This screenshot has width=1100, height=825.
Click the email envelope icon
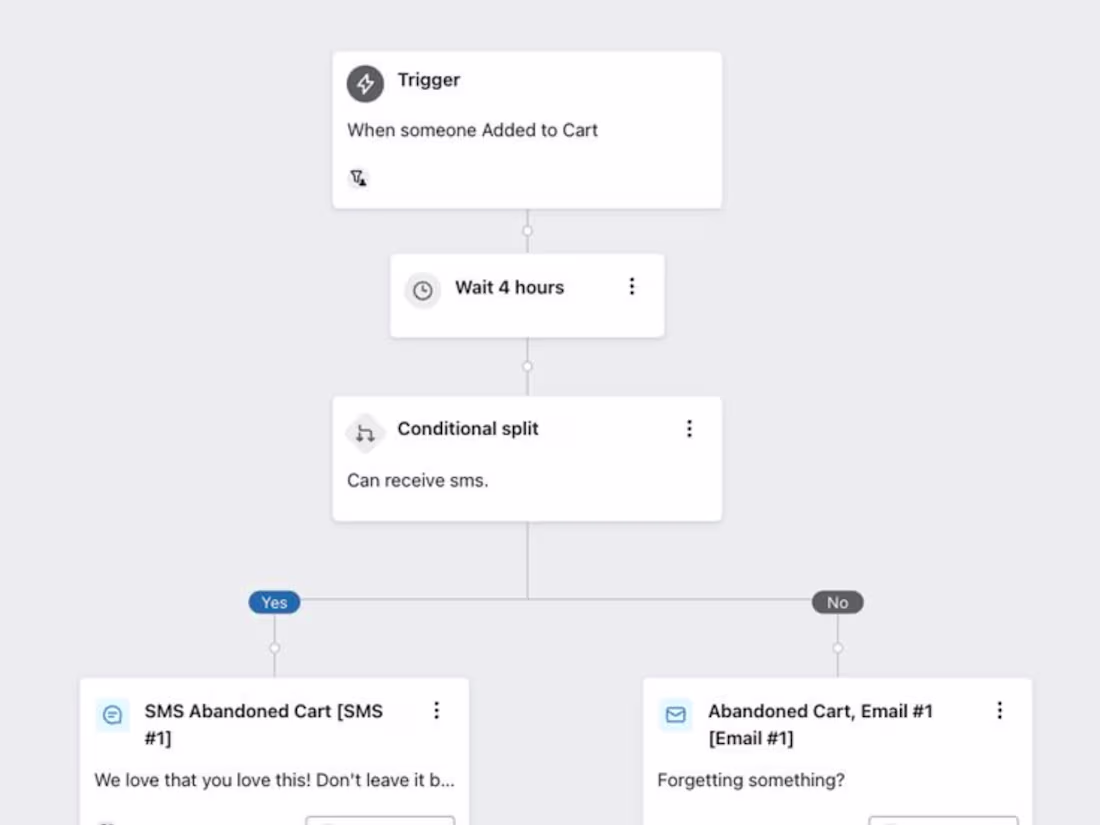pos(676,715)
